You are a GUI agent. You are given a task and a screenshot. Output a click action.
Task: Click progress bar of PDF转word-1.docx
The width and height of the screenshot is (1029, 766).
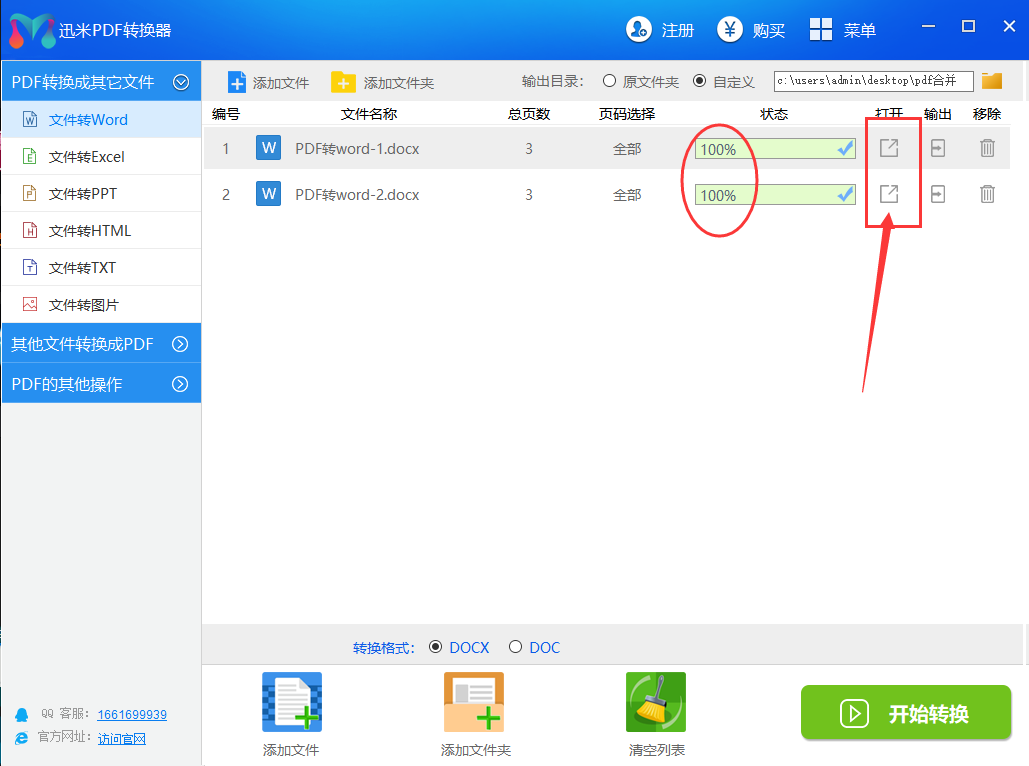(775, 149)
